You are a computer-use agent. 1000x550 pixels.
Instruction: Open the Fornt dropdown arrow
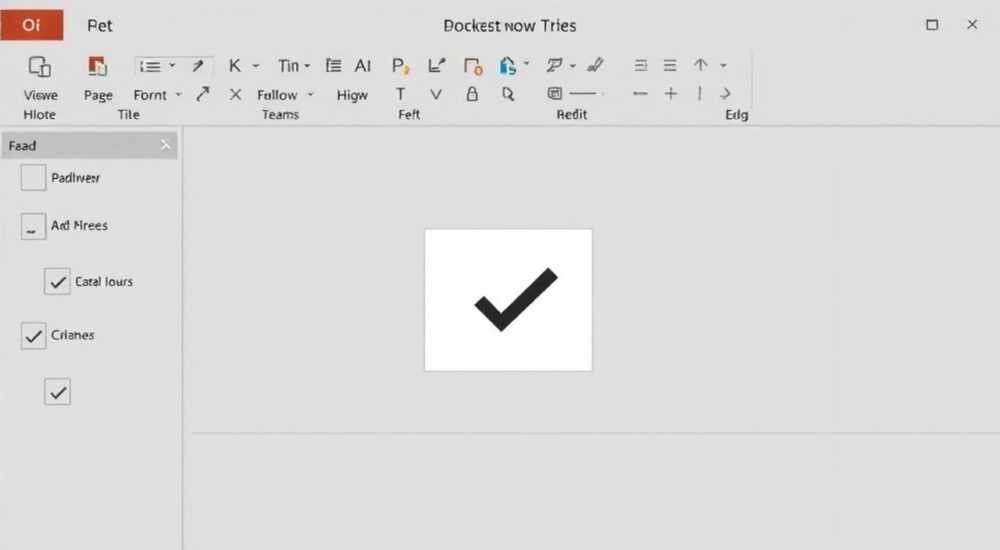[x=179, y=95]
